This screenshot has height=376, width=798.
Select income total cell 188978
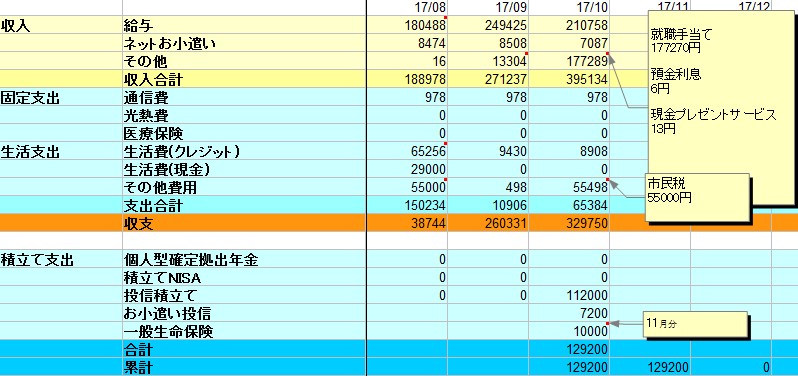tap(407, 79)
